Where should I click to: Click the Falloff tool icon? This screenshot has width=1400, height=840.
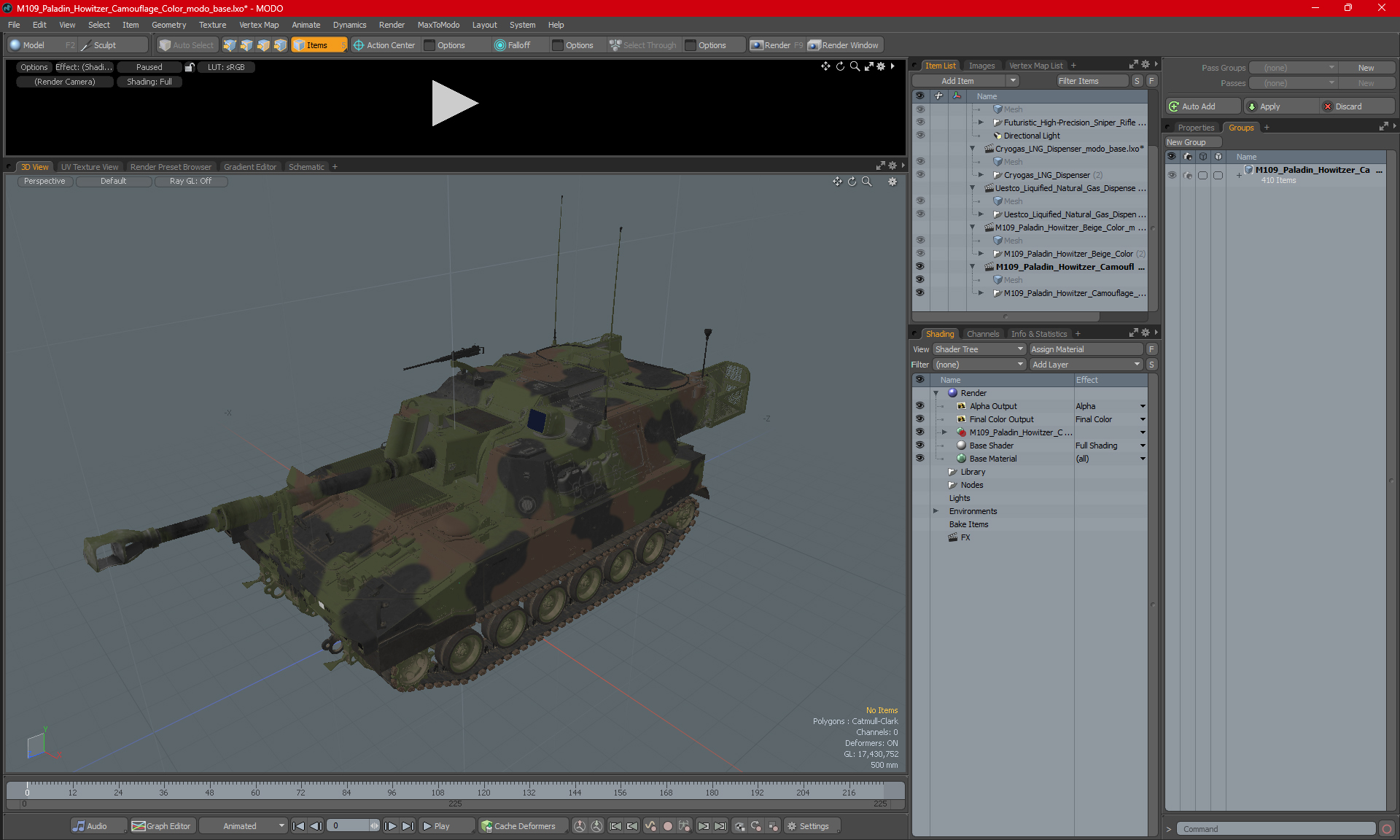(499, 45)
